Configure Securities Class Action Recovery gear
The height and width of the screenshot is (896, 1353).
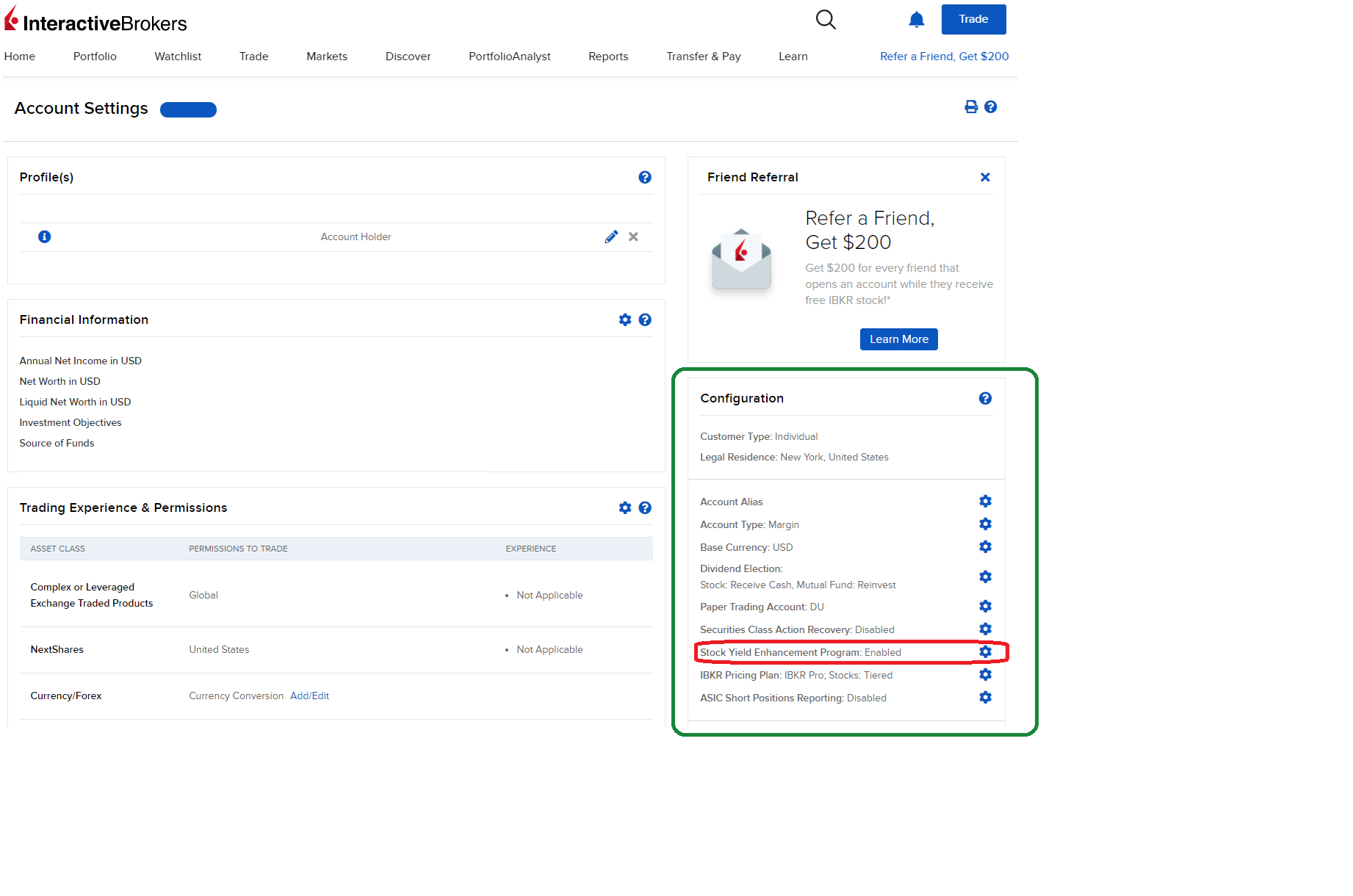click(985, 629)
